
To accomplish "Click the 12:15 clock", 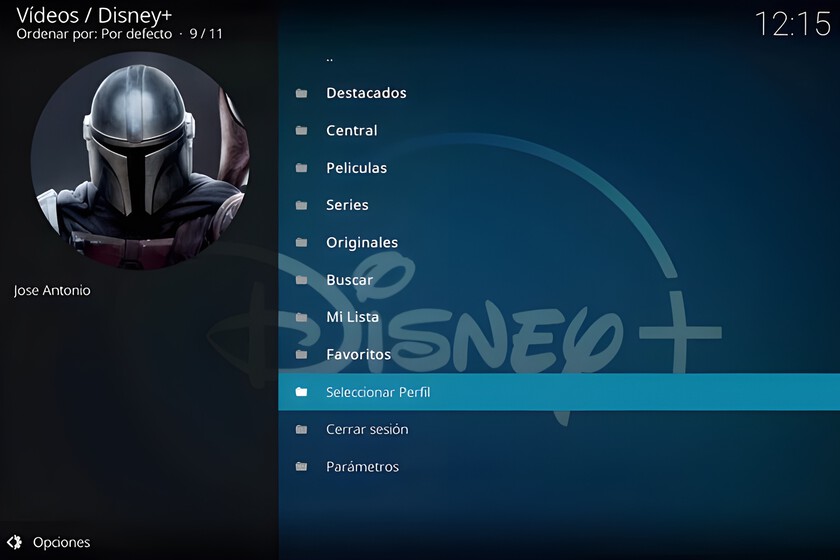I will pyautogui.click(x=793, y=24).
